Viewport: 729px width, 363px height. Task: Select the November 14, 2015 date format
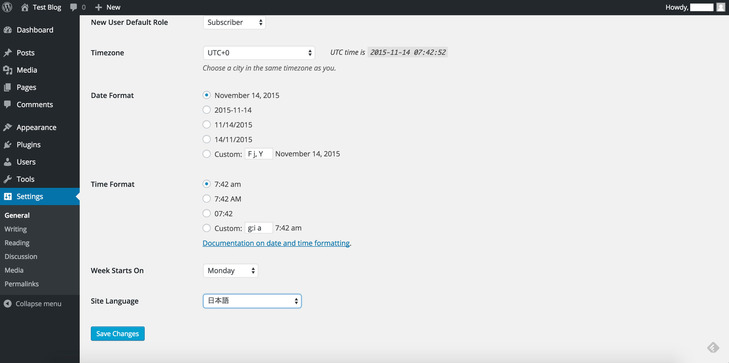point(207,95)
